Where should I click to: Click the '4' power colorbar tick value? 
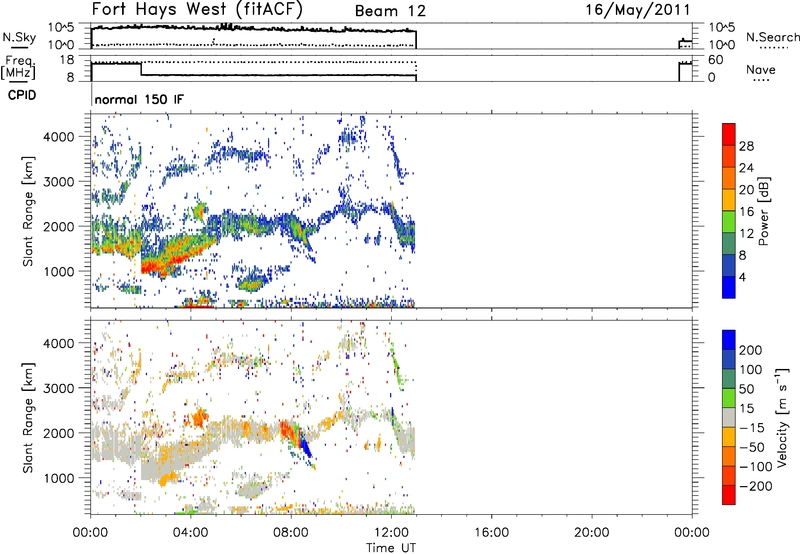click(742, 277)
